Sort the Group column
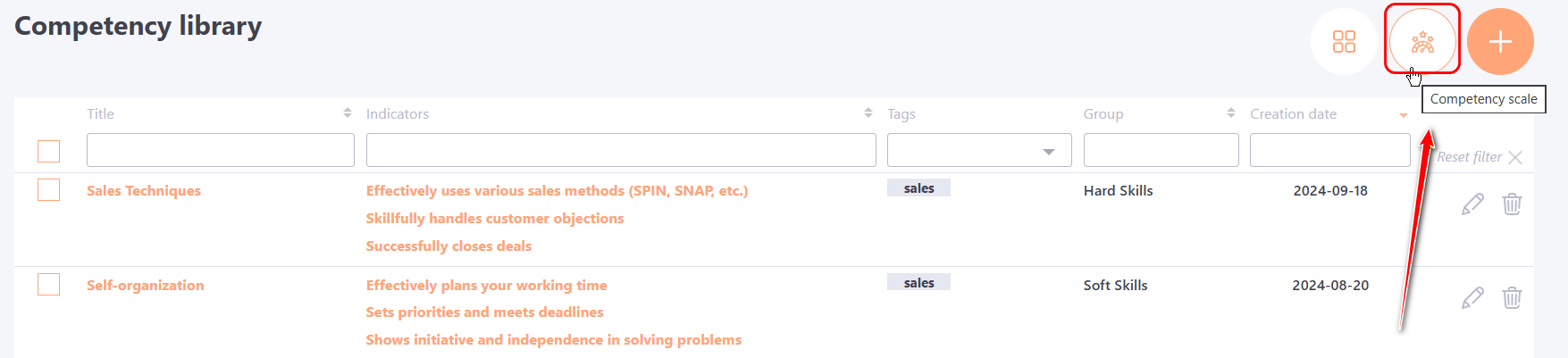 point(1230,113)
